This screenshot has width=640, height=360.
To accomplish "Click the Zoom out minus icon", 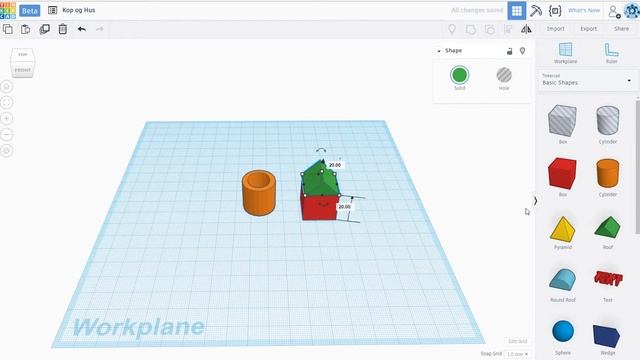I will pyautogui.click(x=7, y=134).
